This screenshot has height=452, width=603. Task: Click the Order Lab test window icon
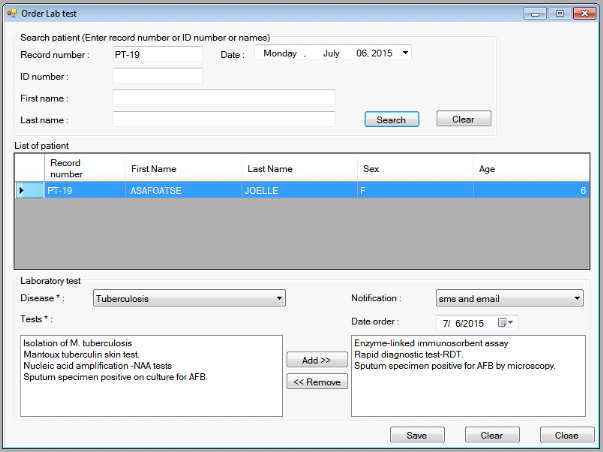tap(11, 12)
